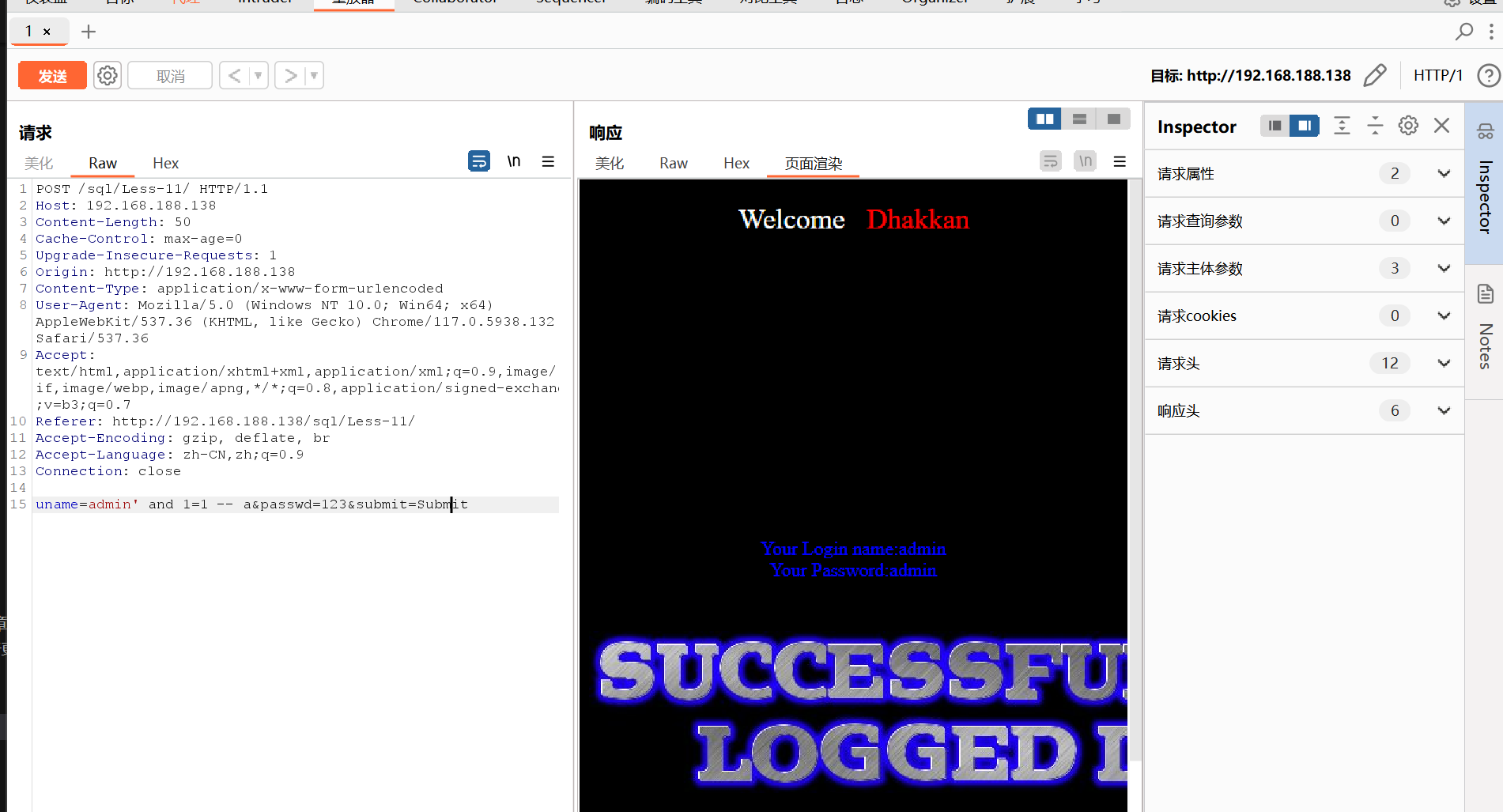
Task: Toggle request non-printable characters \n
Action: pos(514,161)
